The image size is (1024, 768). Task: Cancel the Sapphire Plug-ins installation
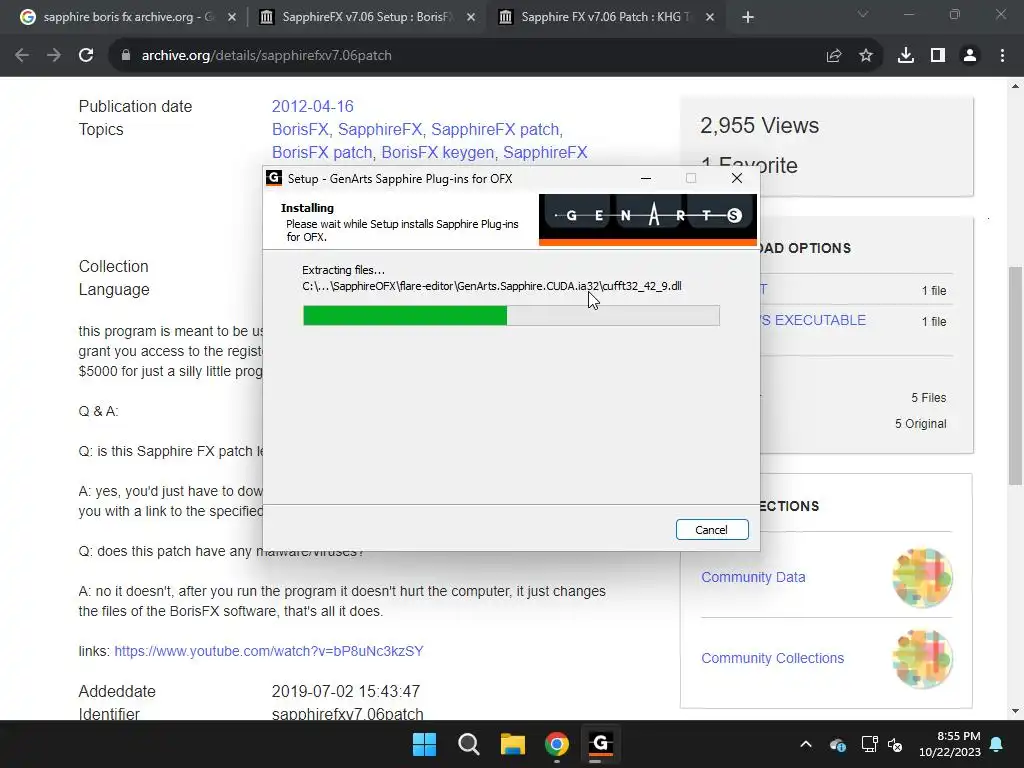(712, 530)
